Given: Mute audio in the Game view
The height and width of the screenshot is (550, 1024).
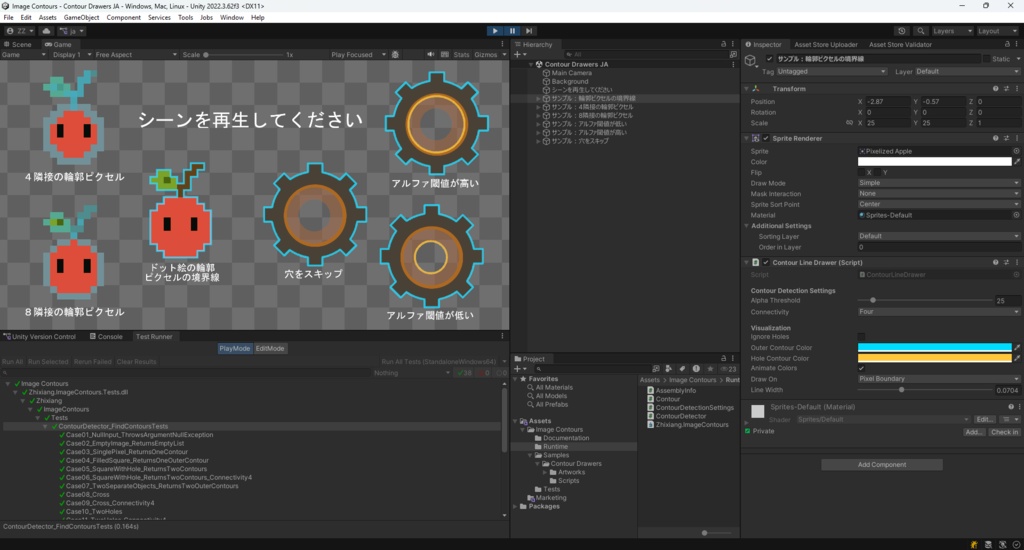Looking at the screenshot, I should coord(430,55).
